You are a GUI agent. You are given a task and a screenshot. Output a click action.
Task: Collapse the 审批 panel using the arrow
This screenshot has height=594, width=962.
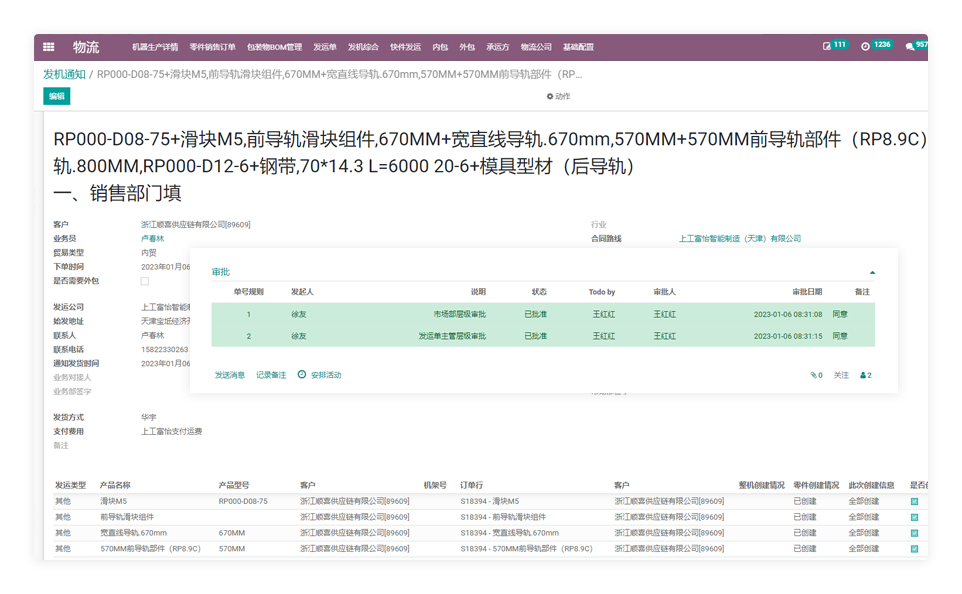(872, 272)
